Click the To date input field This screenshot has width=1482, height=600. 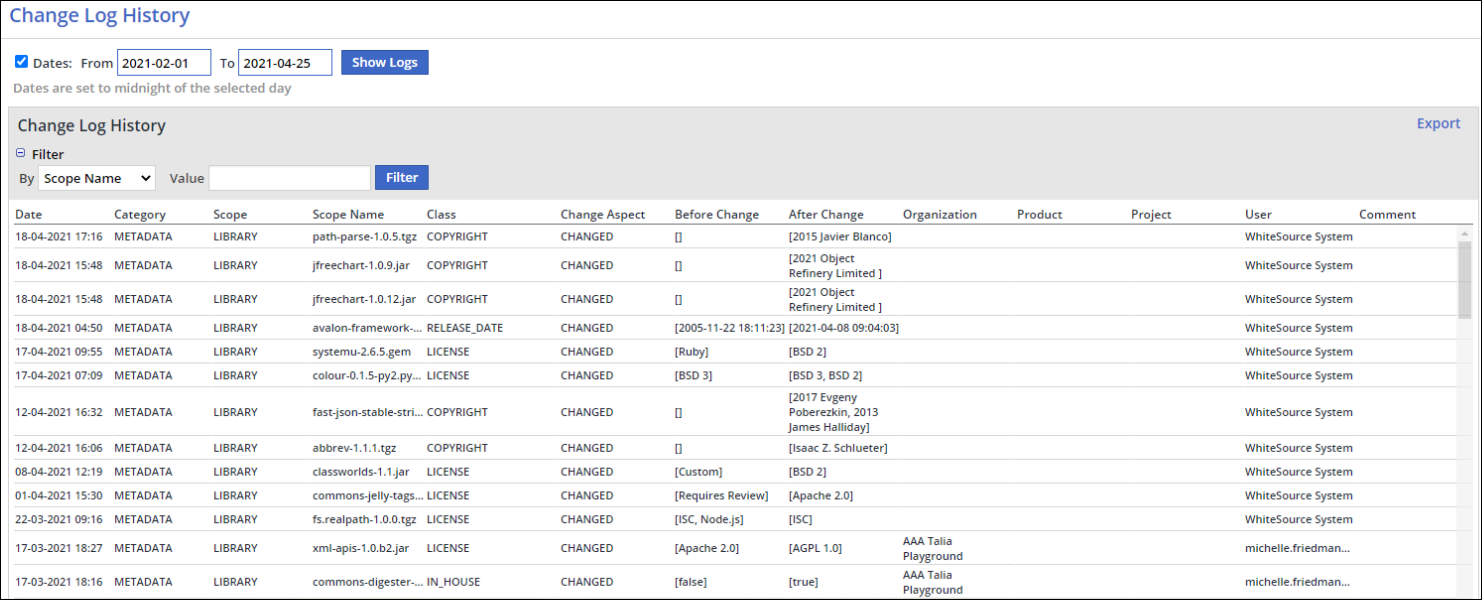284,63
